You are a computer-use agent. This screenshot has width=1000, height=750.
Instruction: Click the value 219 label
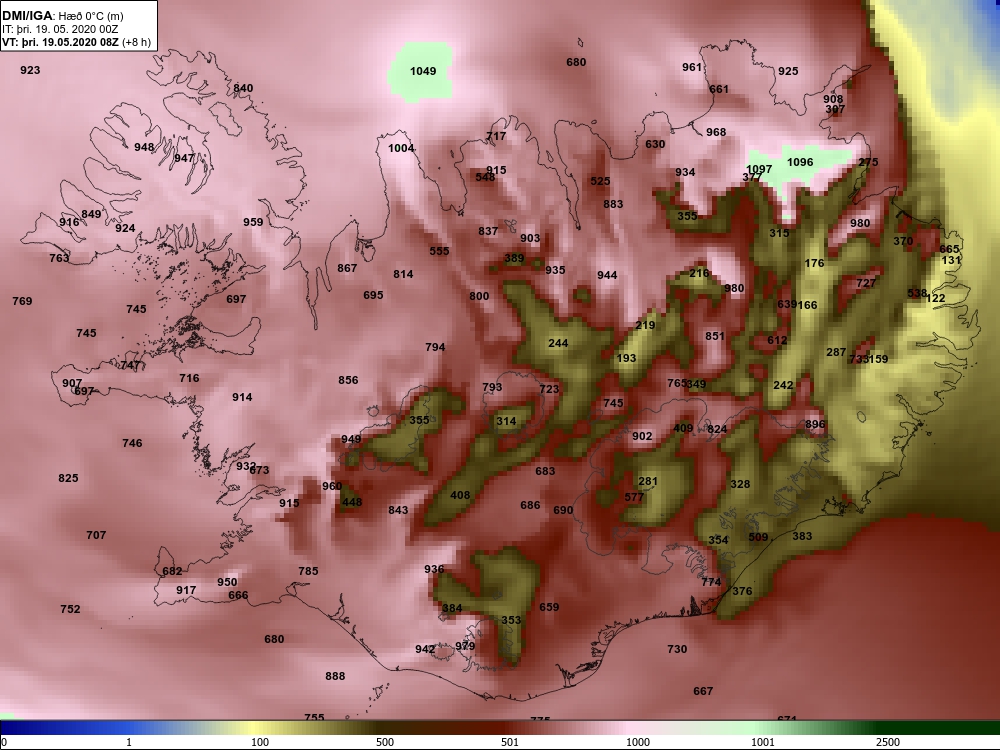tap(645, 325)
